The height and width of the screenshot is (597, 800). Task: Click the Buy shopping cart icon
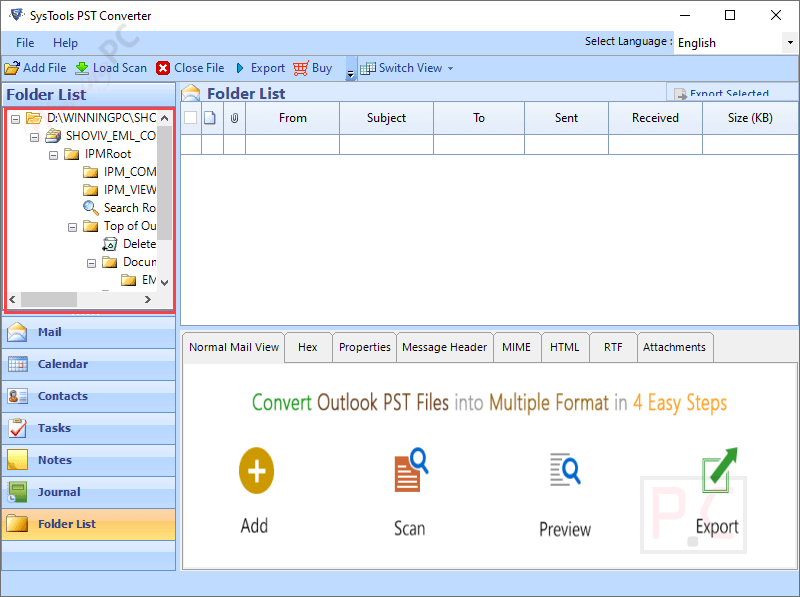301,68
